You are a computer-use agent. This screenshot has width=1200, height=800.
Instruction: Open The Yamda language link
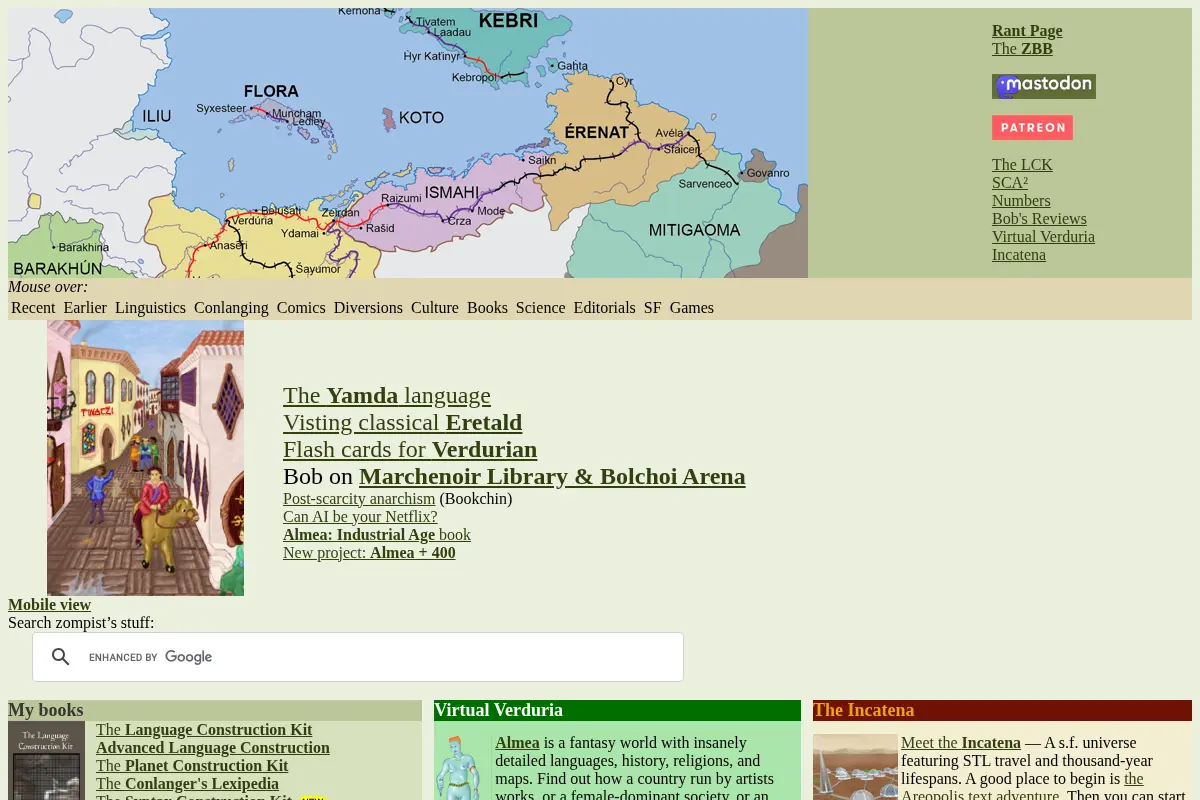click(387, 395)
